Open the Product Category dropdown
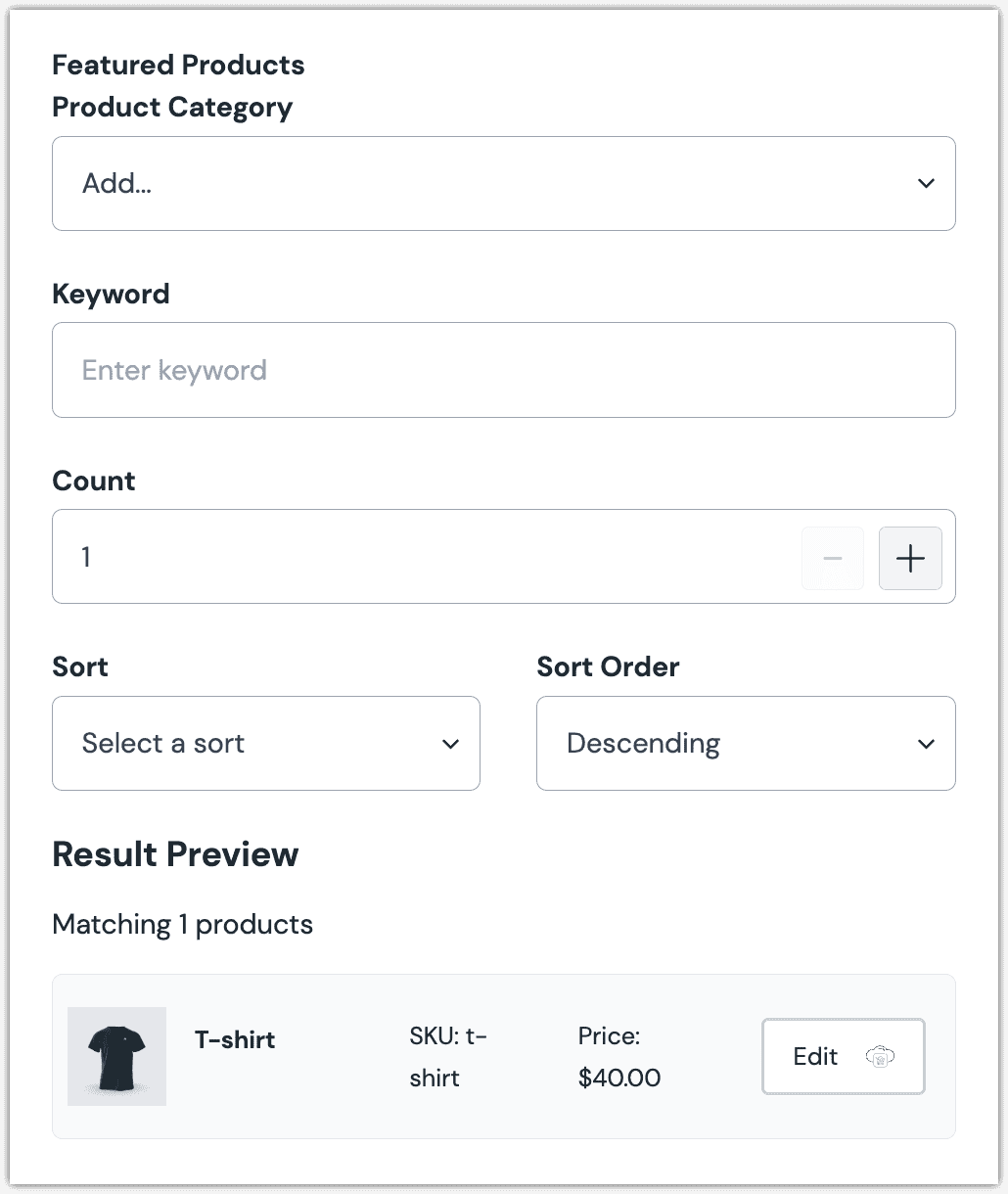 [x=504, y=183]
